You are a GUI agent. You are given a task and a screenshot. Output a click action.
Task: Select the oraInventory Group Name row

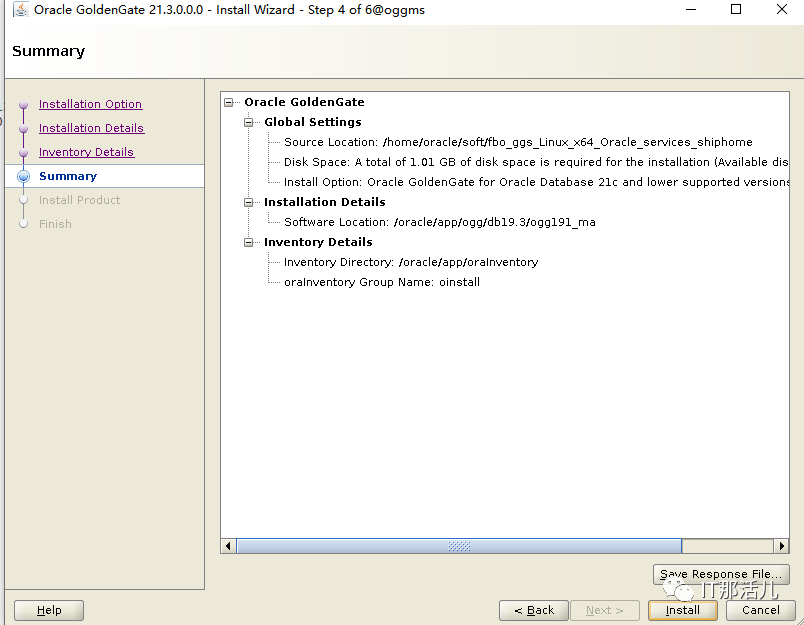tap(381, 282)
